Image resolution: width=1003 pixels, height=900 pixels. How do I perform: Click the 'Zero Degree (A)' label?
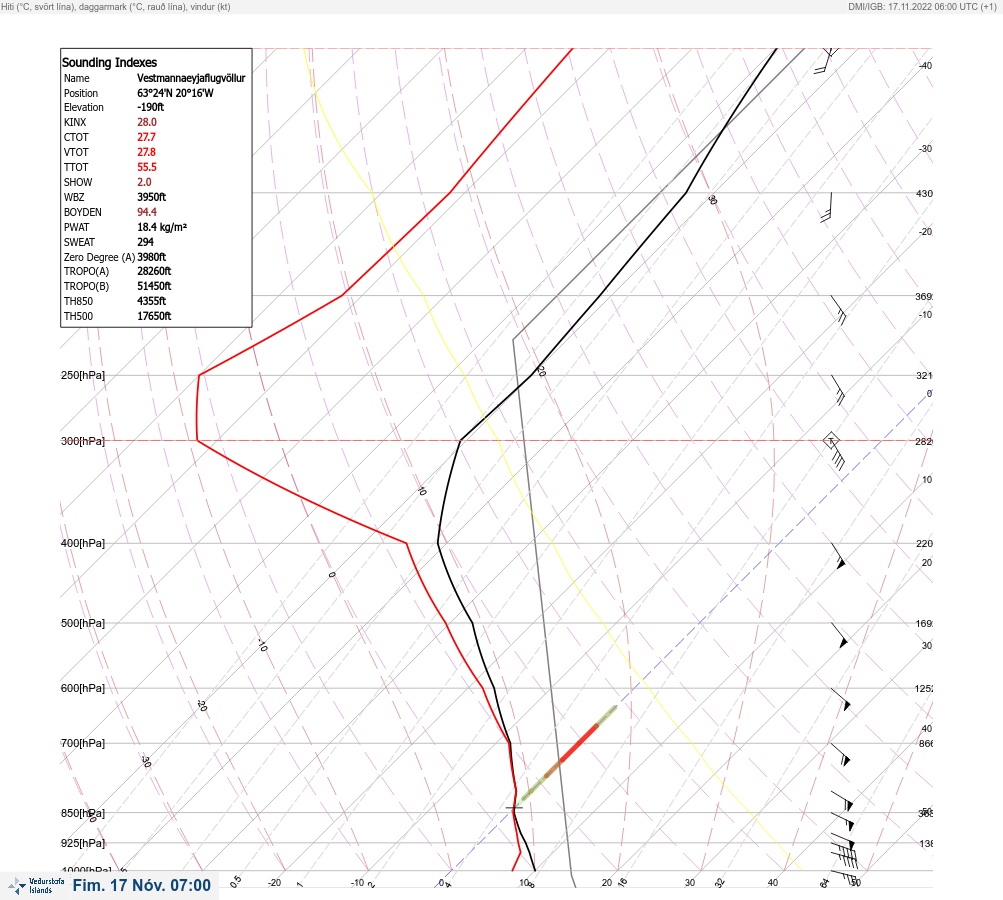(99, 257)
